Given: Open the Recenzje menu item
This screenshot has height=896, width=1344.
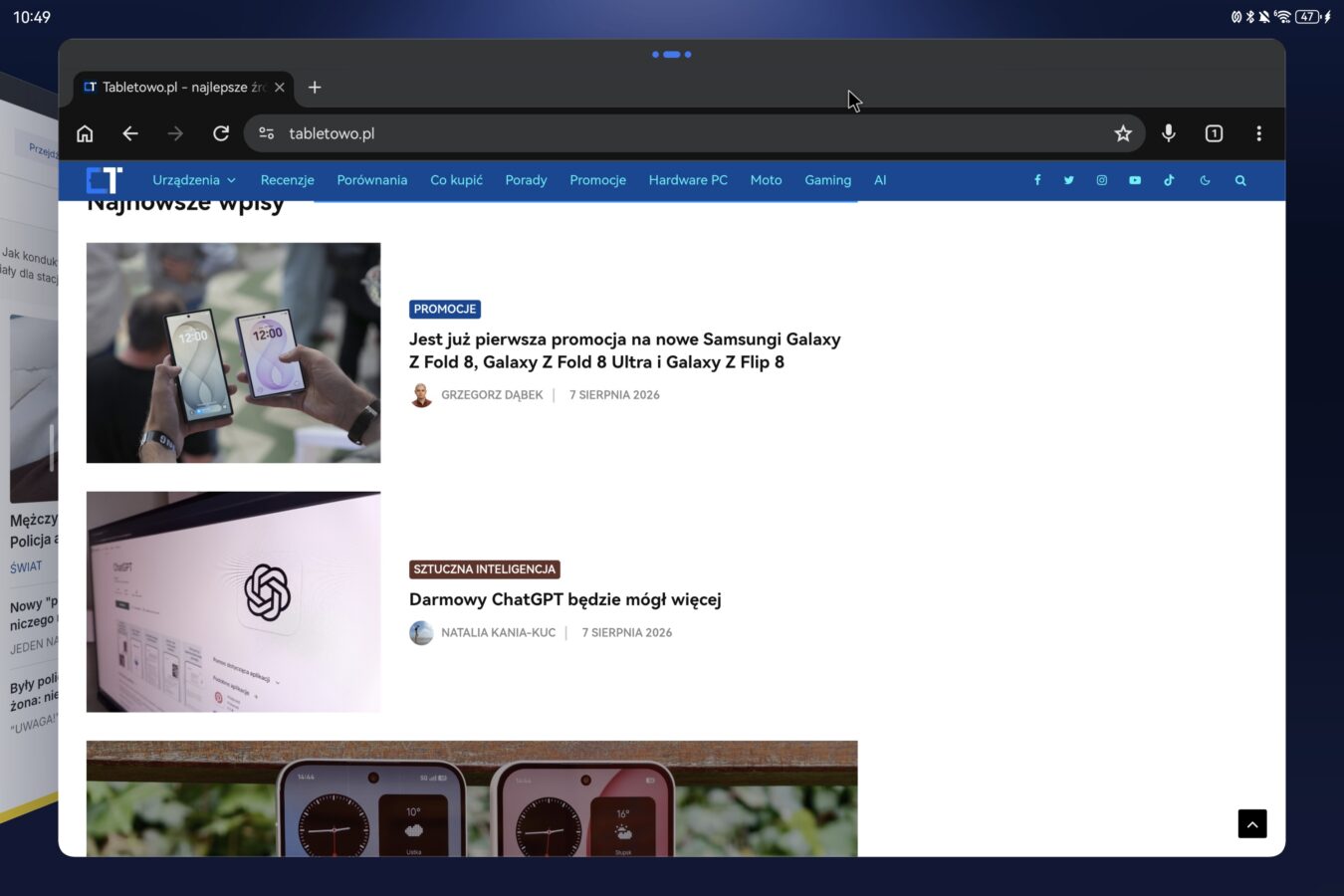Looking at the screenshot, I should [287, 180].
